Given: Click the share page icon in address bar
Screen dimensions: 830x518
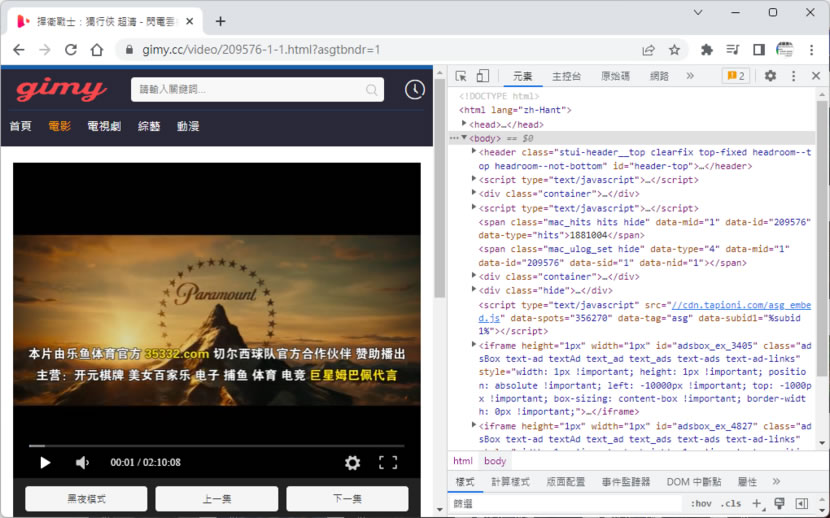Looking at the screenshot, I should point(648,50).
